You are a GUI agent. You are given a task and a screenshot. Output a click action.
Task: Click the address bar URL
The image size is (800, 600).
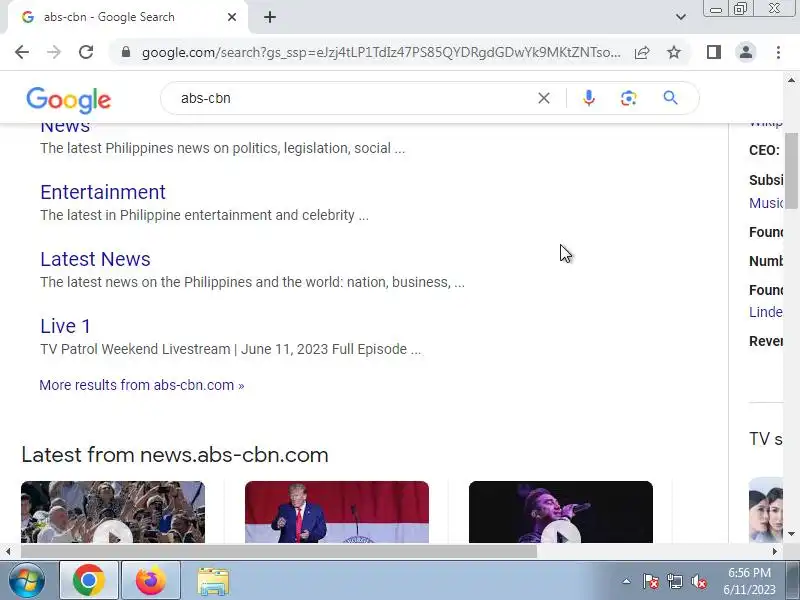[381, 53]
